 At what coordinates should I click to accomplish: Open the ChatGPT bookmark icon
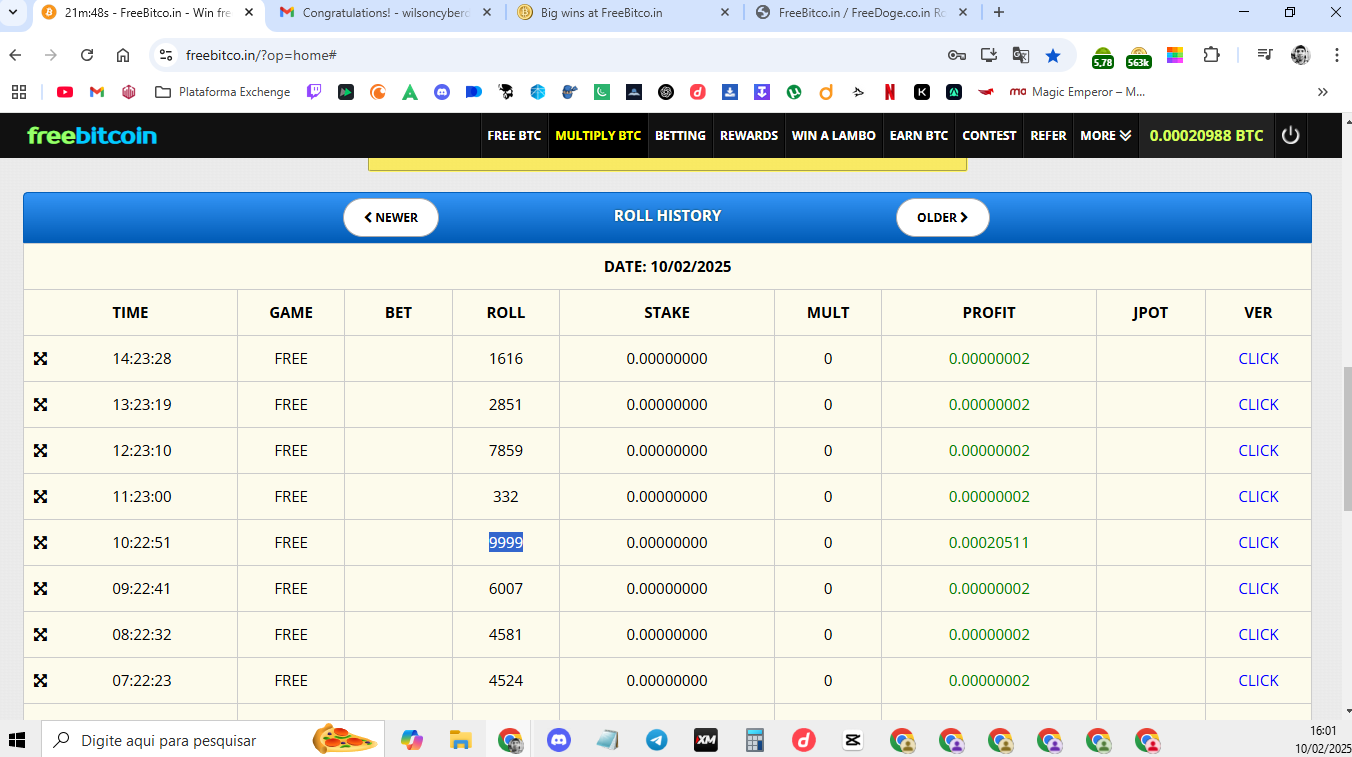[x=666, y=92]
